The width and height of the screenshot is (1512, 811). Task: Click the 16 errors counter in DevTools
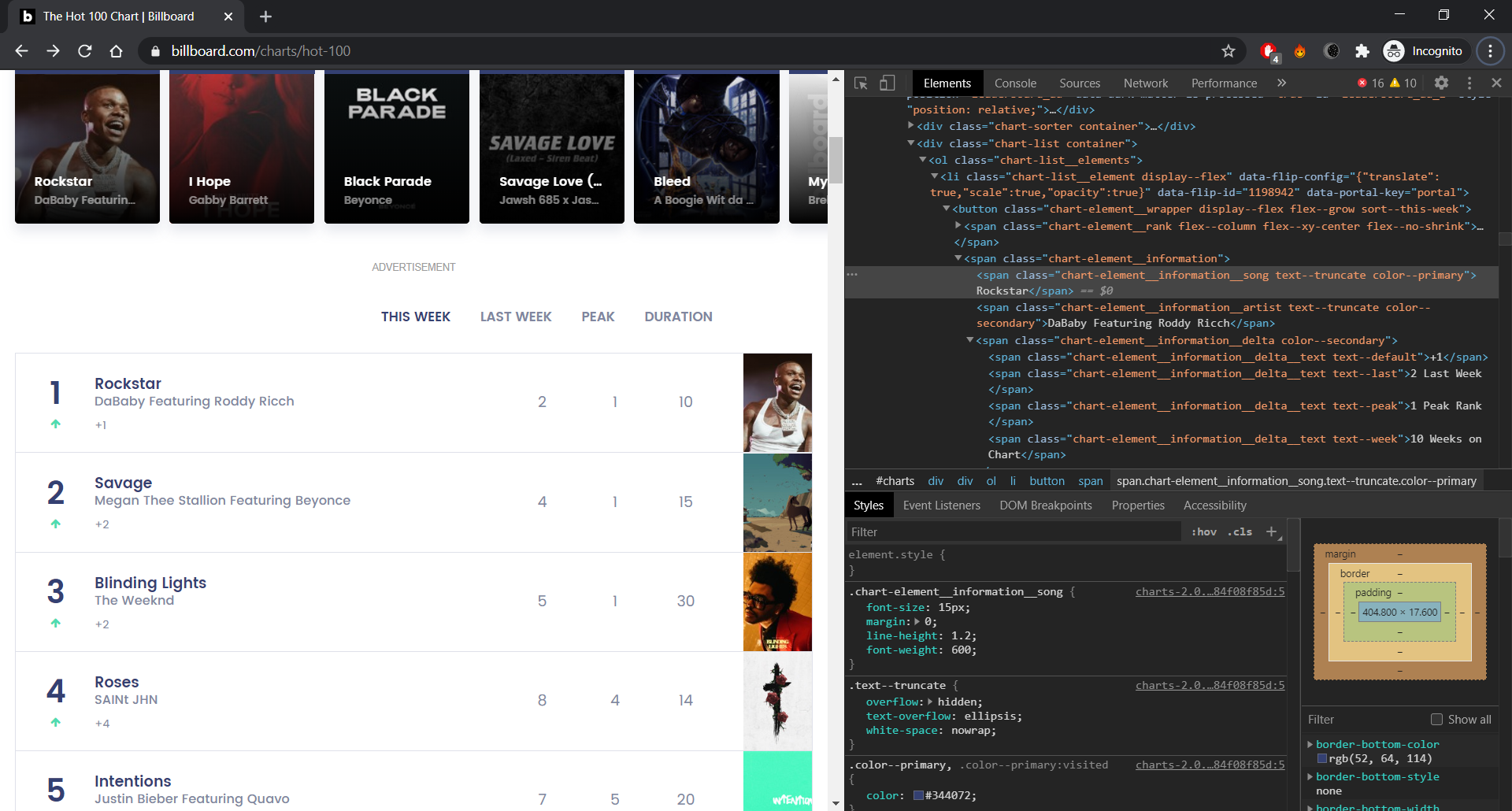(x=1371, y=83)
